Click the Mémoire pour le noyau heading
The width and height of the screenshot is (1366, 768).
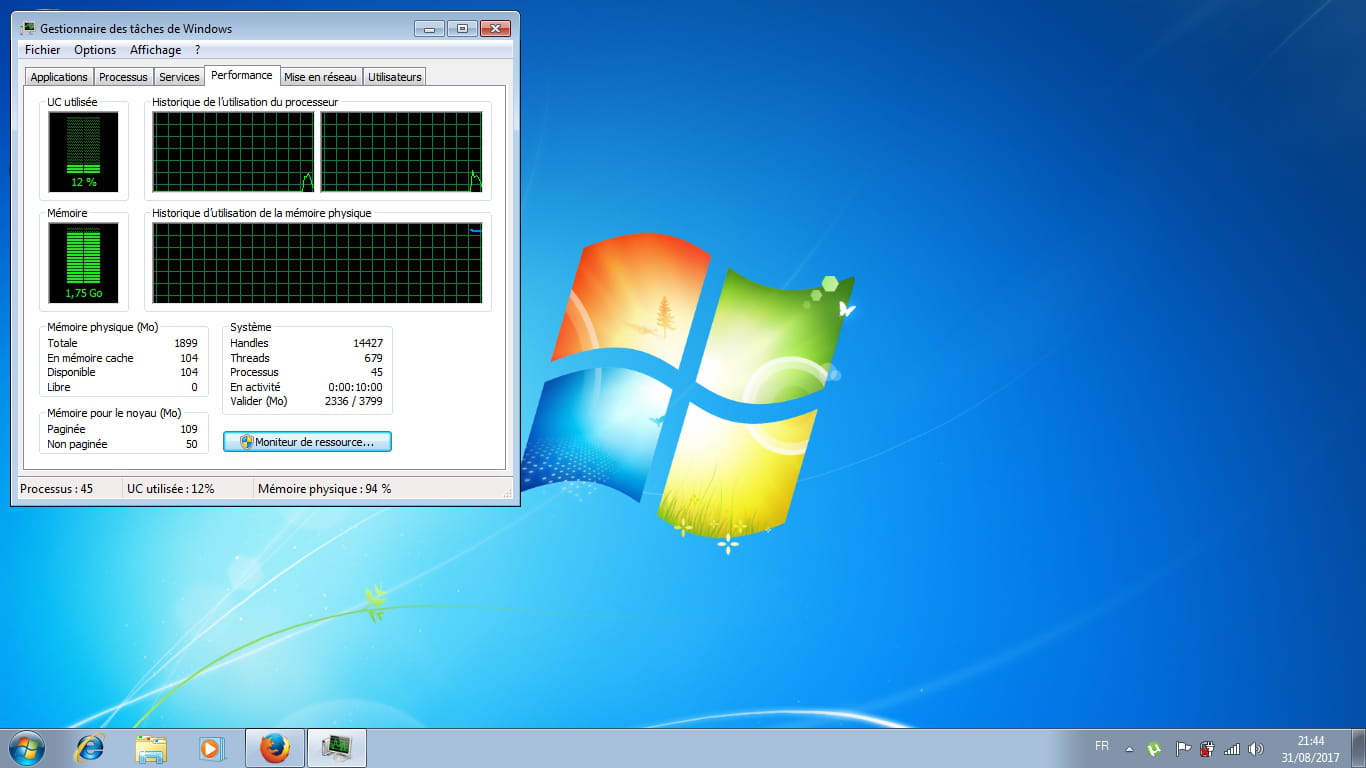click(114, 413)
